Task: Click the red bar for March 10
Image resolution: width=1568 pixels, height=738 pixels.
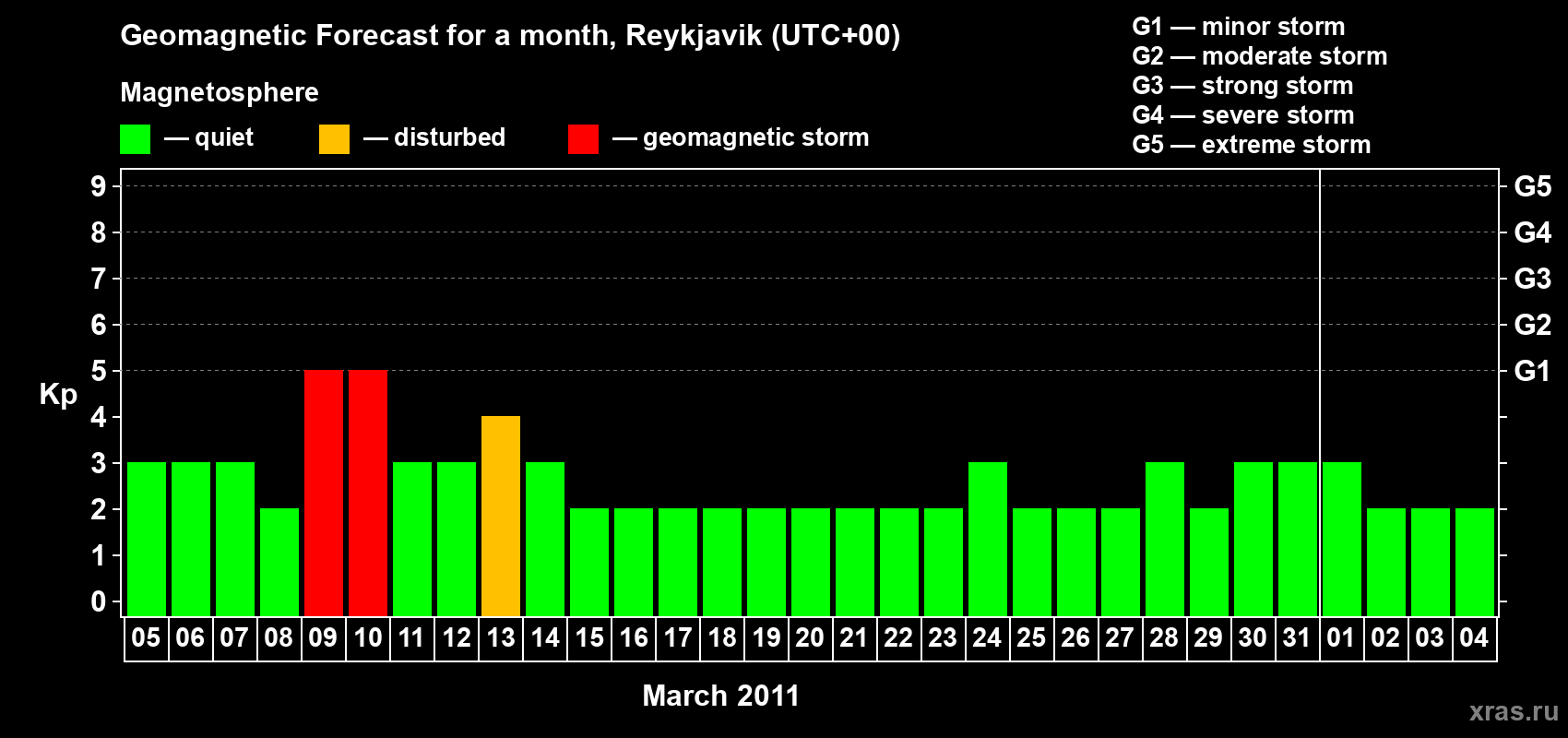Action: (x=368, y=494)
